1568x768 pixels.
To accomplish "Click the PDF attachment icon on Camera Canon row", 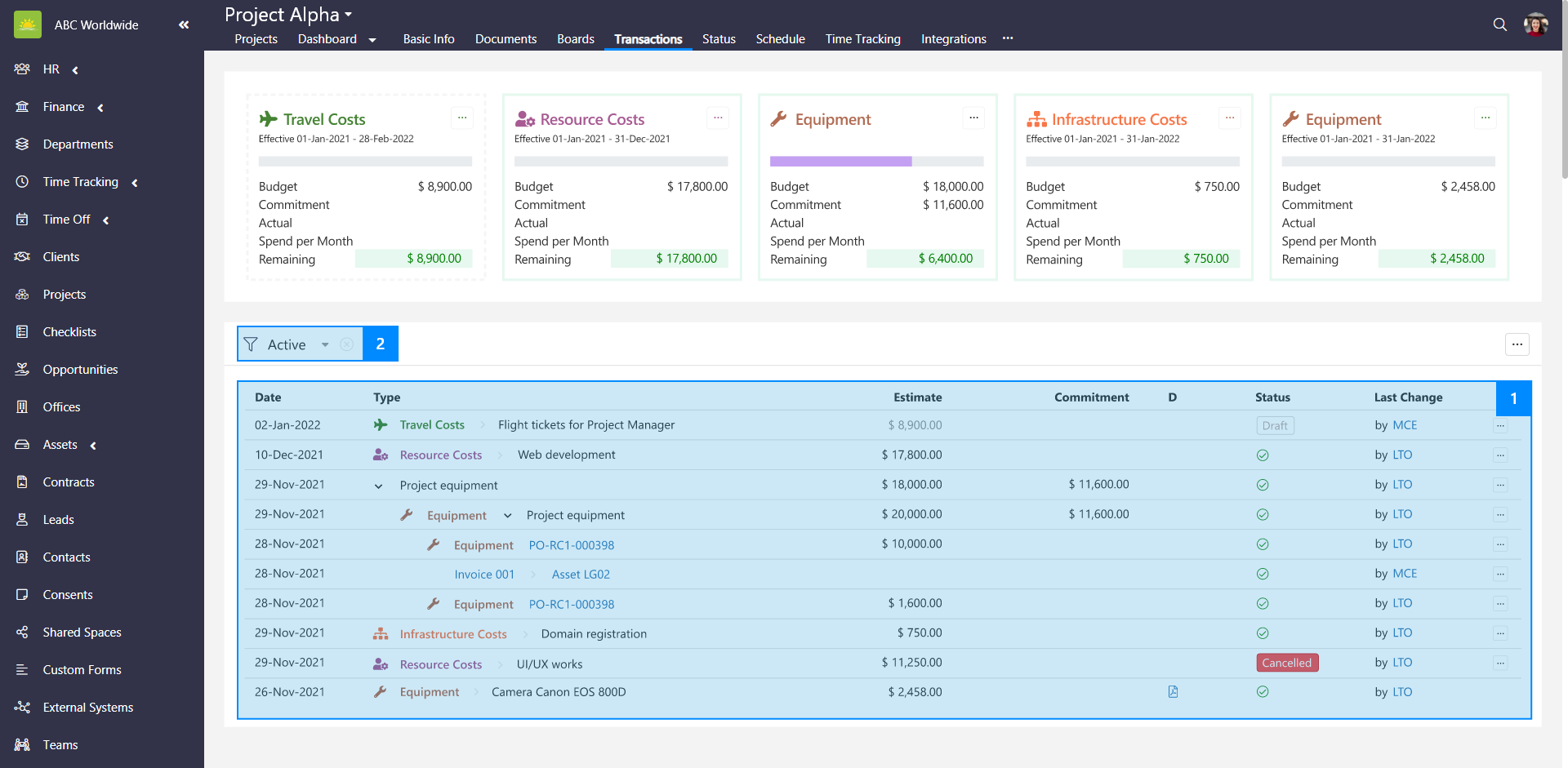I will coord(1173,691).
